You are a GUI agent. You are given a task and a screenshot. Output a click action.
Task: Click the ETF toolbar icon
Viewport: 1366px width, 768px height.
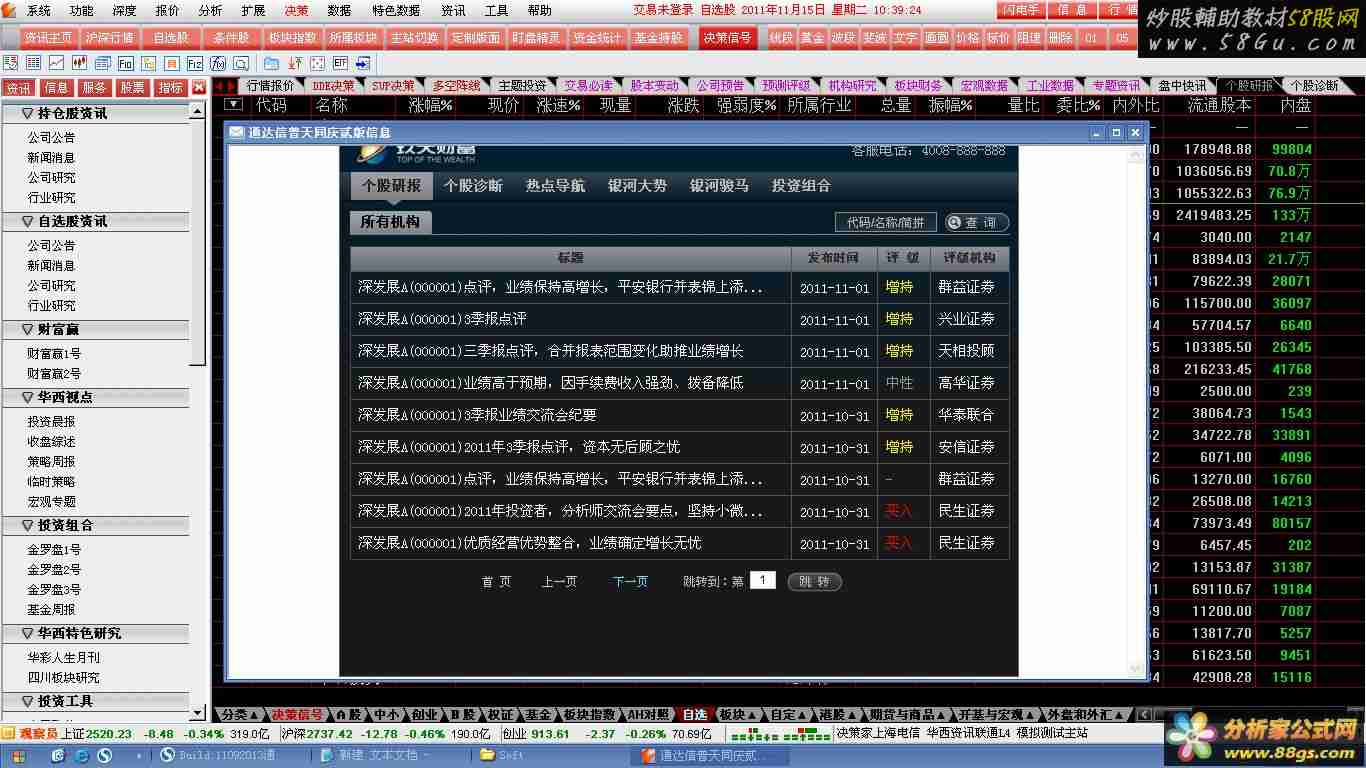340,63
